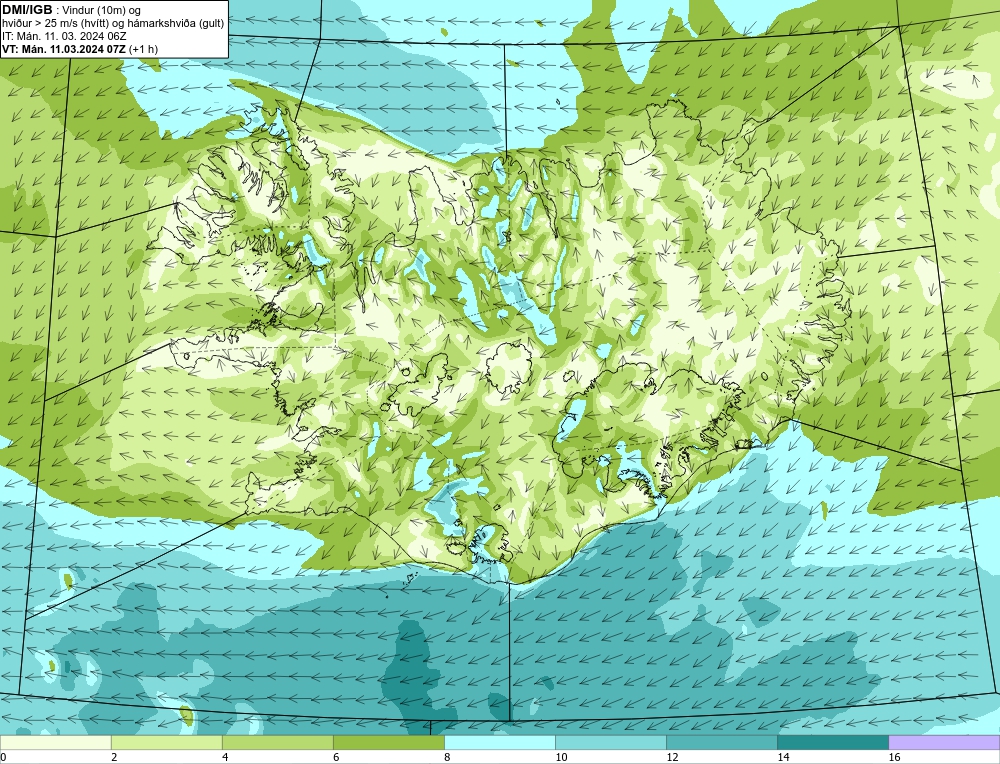Click legend scale label '0'
Image resolution: width=1000 pixels, height=764 pixels.
coord(3,757)
